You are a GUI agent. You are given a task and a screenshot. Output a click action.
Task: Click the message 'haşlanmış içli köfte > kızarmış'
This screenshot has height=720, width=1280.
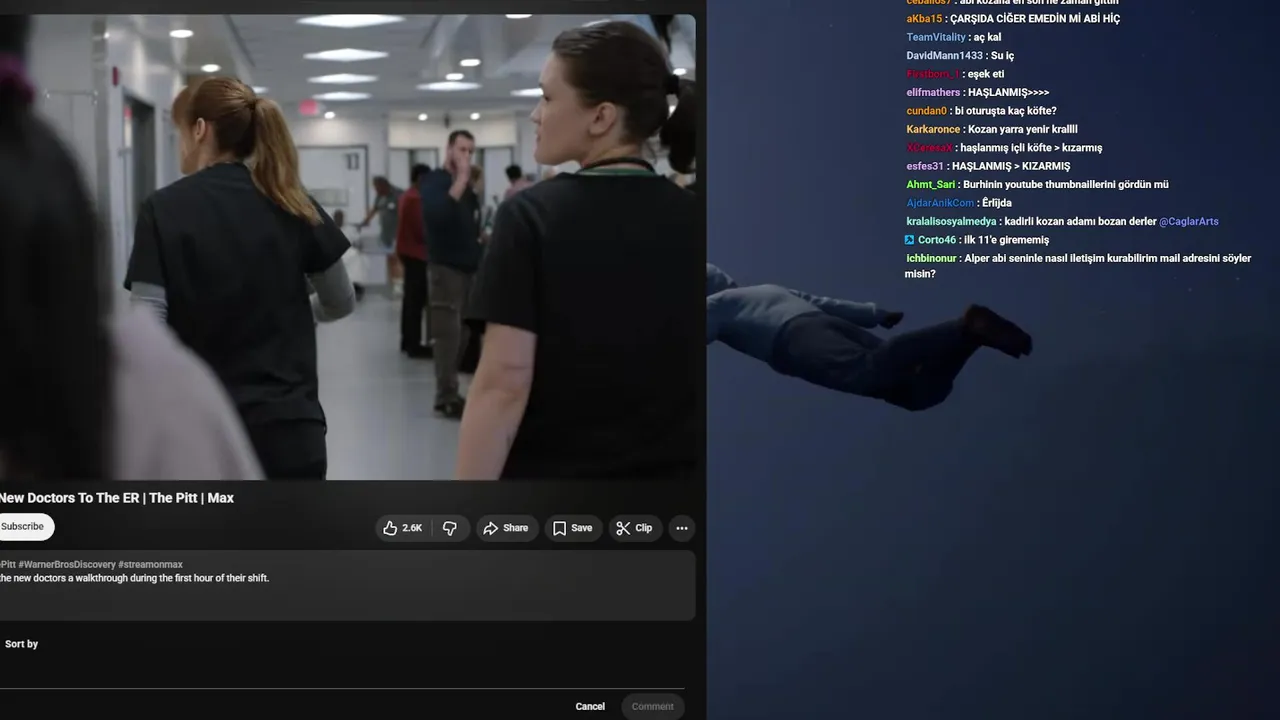[x=1031, y=148]
